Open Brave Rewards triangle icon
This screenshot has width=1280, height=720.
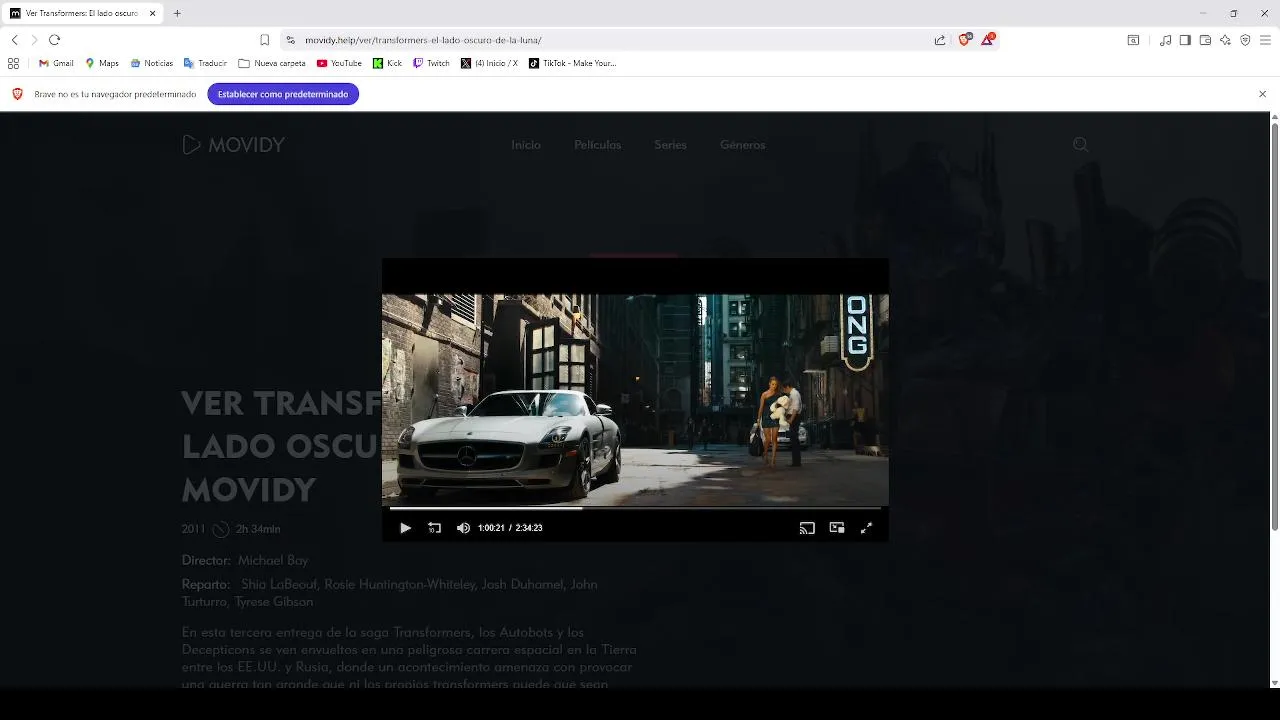[988, 40]
